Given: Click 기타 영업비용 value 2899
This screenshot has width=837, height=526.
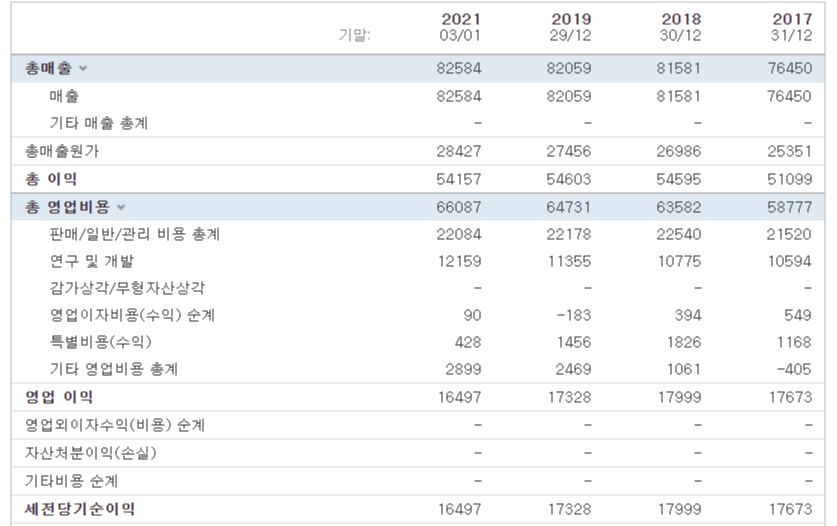Looking at the screenshot, I should (x=463, y=369).
